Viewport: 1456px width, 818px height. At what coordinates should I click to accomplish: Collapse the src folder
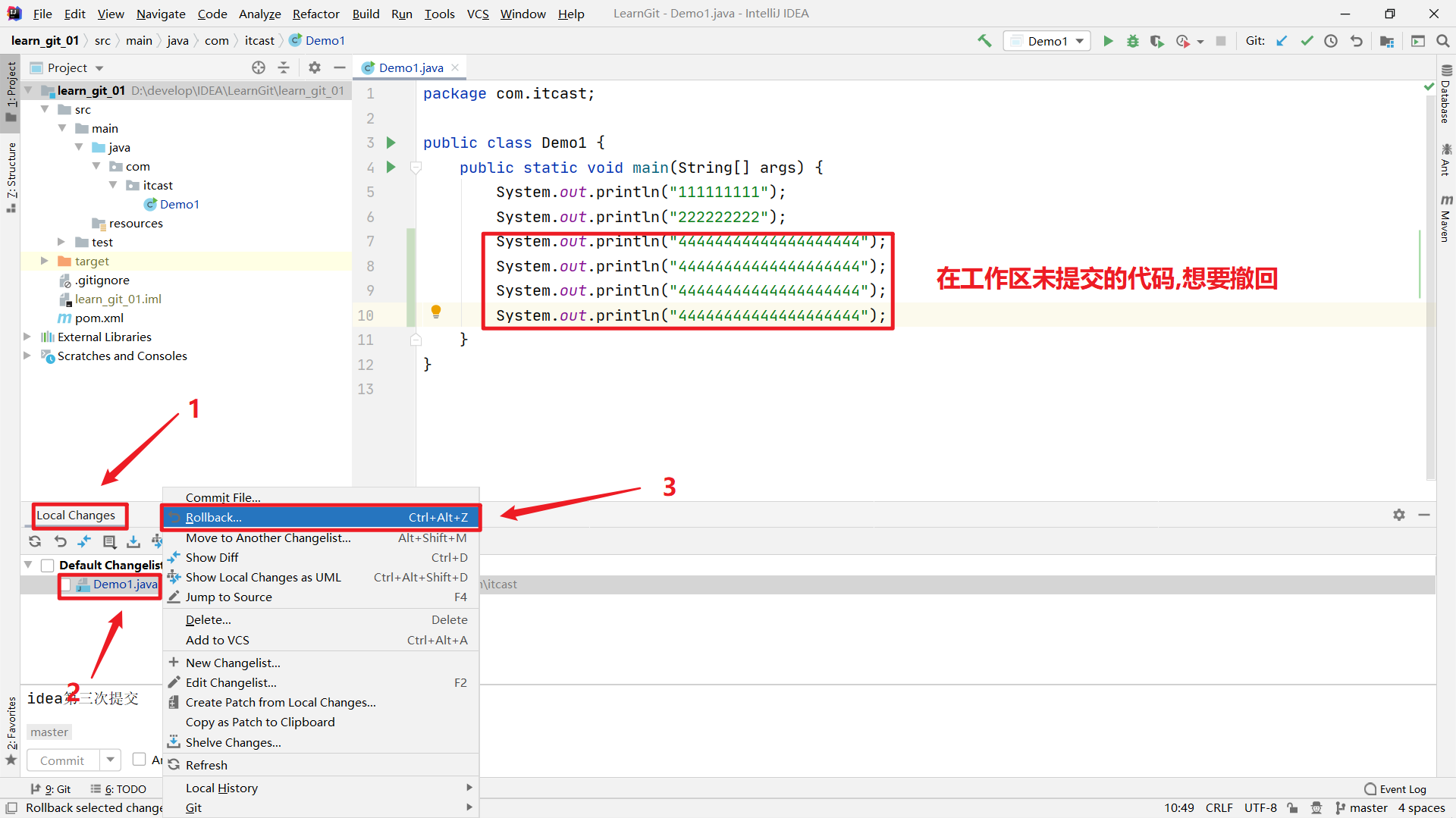45,109
